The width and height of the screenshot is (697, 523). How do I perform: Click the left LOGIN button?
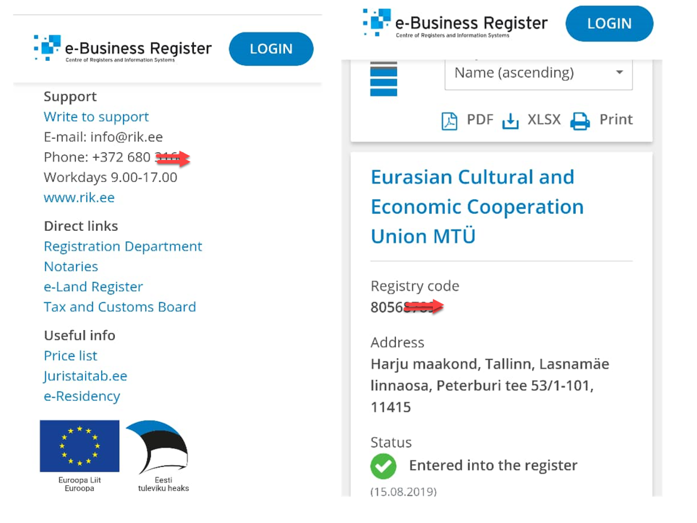[x=271, y=49]
